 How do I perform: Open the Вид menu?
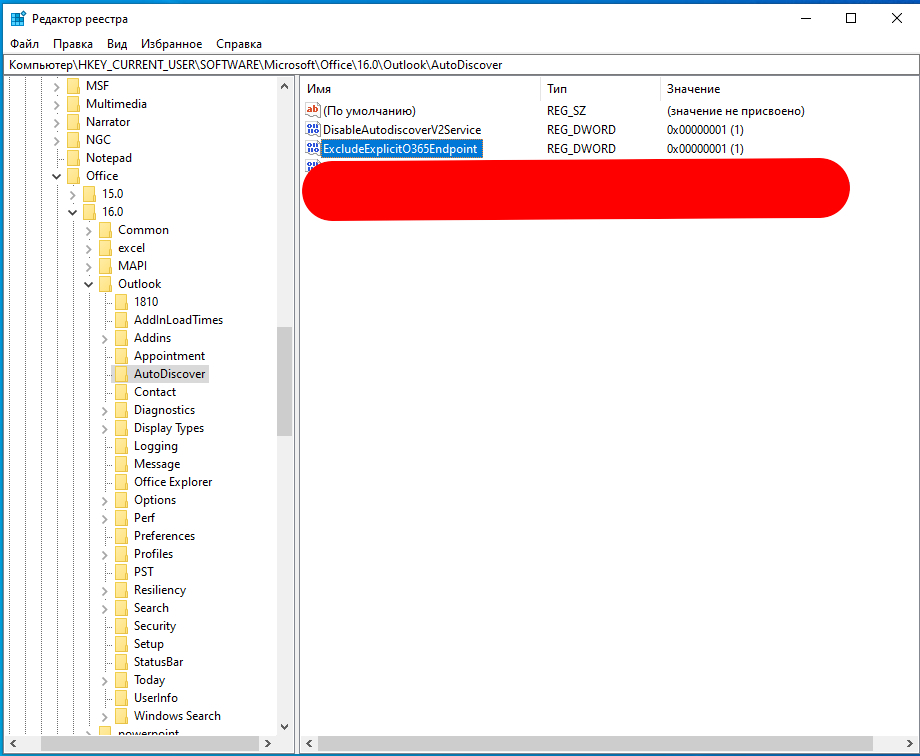[117, 44]
